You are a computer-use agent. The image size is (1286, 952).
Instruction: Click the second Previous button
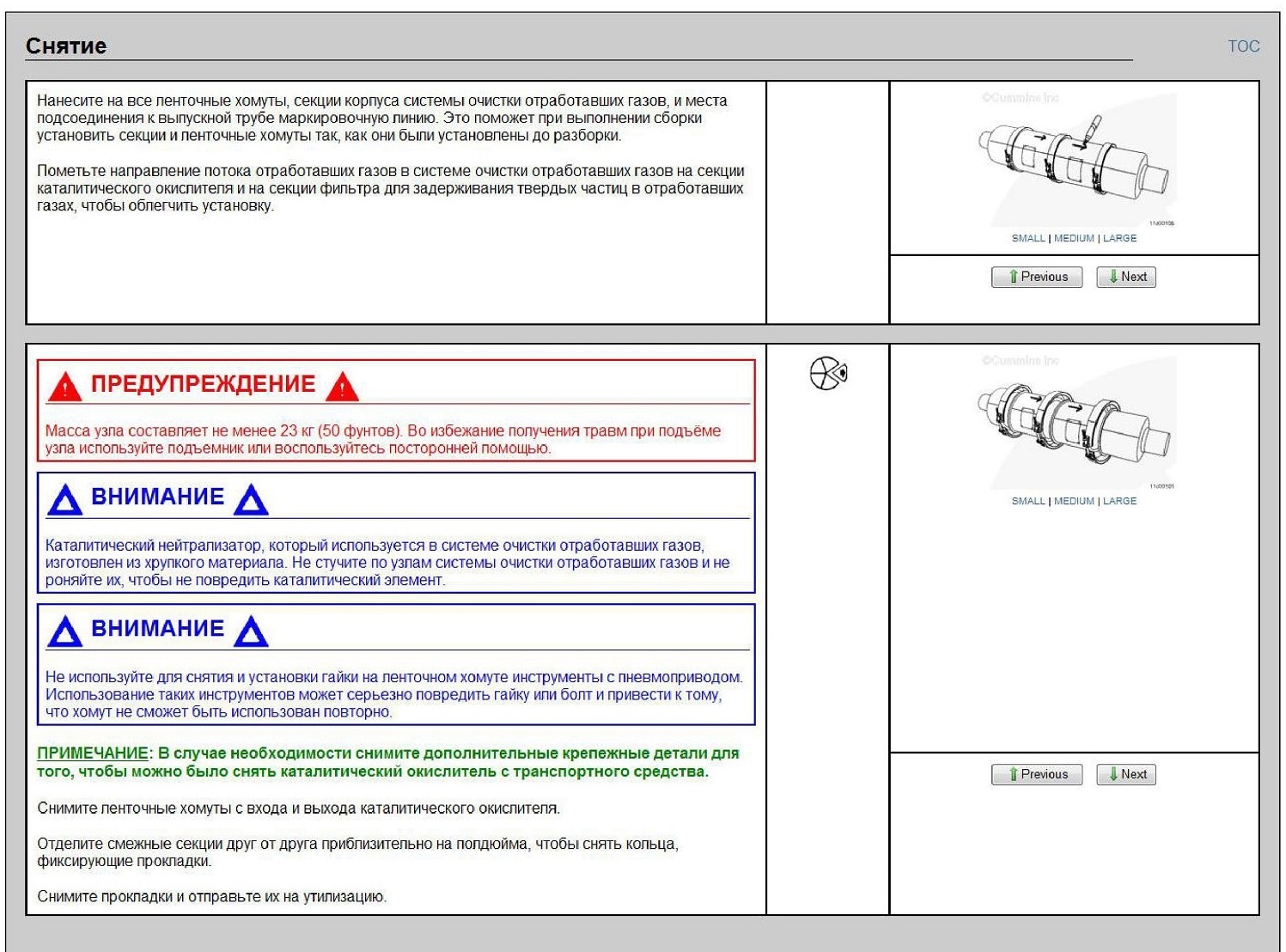pyautogui.click(x=1037, y=774)
